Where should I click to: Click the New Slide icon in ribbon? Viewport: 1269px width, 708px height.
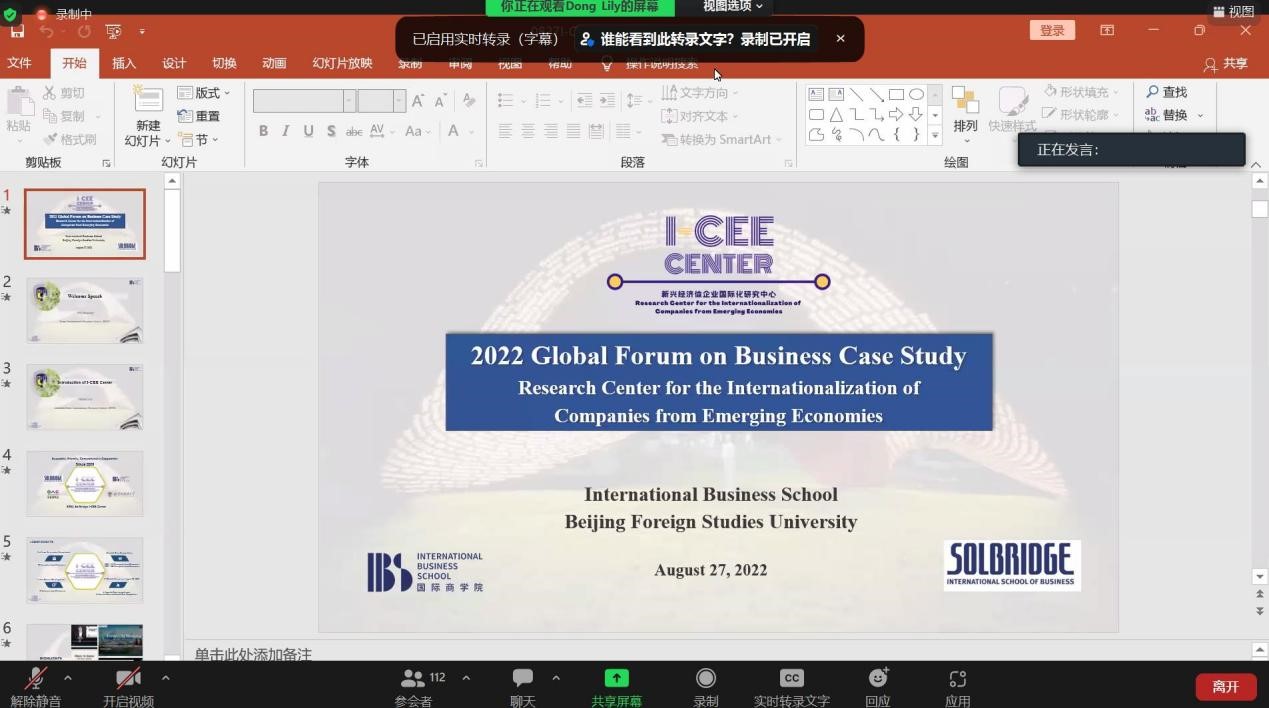(148, 102)
